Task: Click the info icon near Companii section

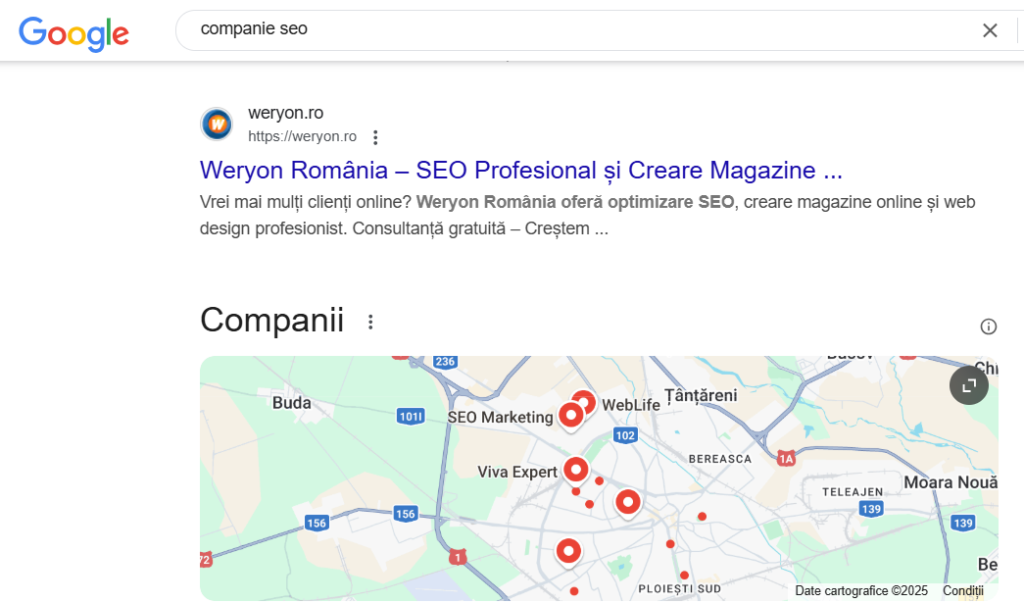Action: [x=988, y=326]
